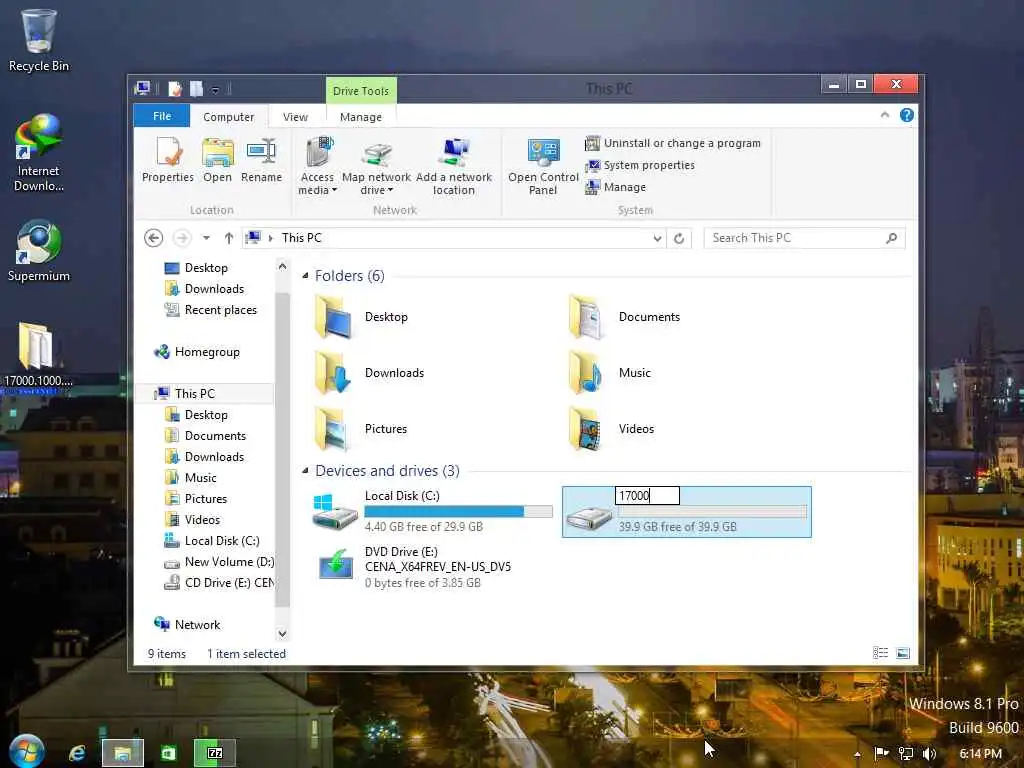Select the Videos folder in Folders group
Image resolution: width=1024 pixels, height=768 pixels.
[x=611, y=429]
